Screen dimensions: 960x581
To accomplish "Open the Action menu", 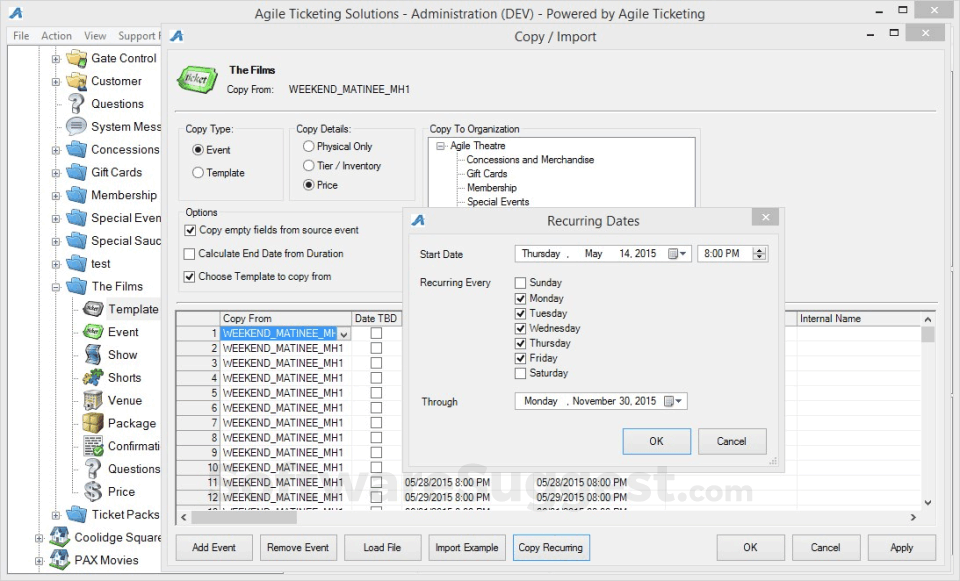I will click(56, 35).
